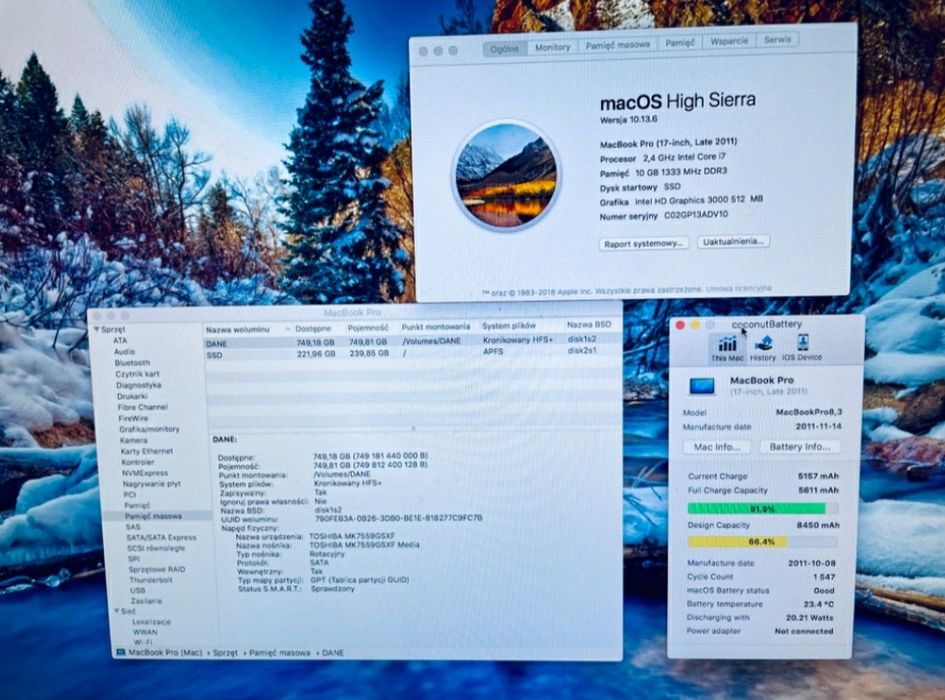This screenshot has width=945, height=700.
Task: Select Grafika/monitory in the sidebar
Action: (149, 429)
